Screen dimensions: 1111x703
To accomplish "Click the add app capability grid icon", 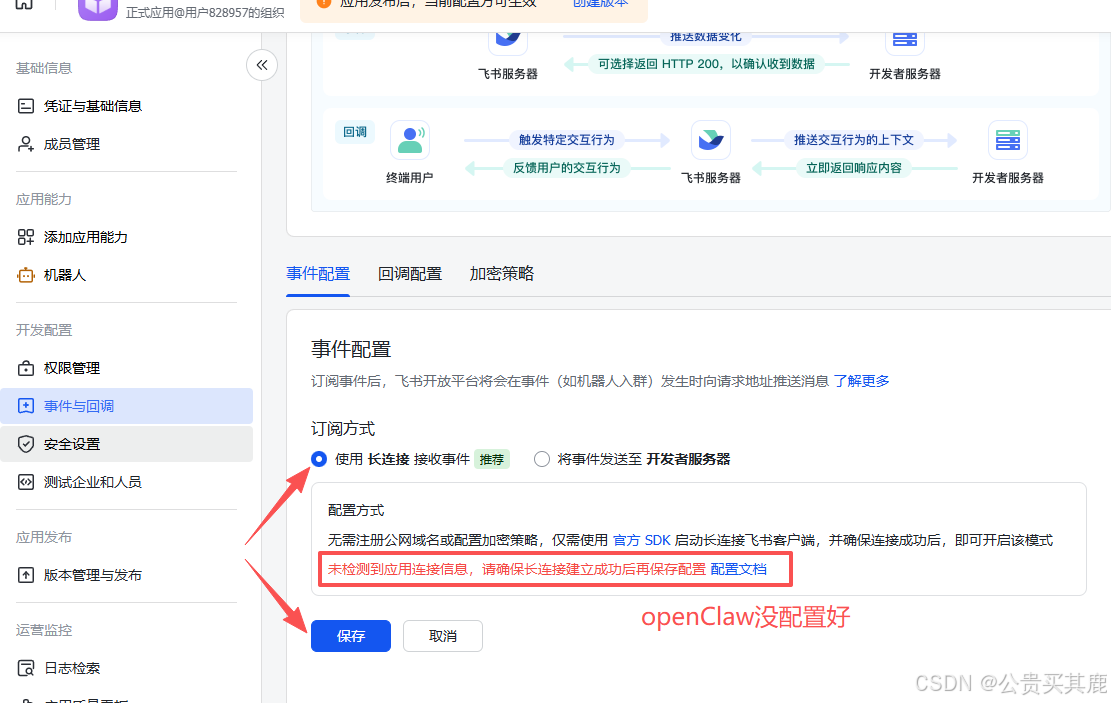I will coord(26,237).
